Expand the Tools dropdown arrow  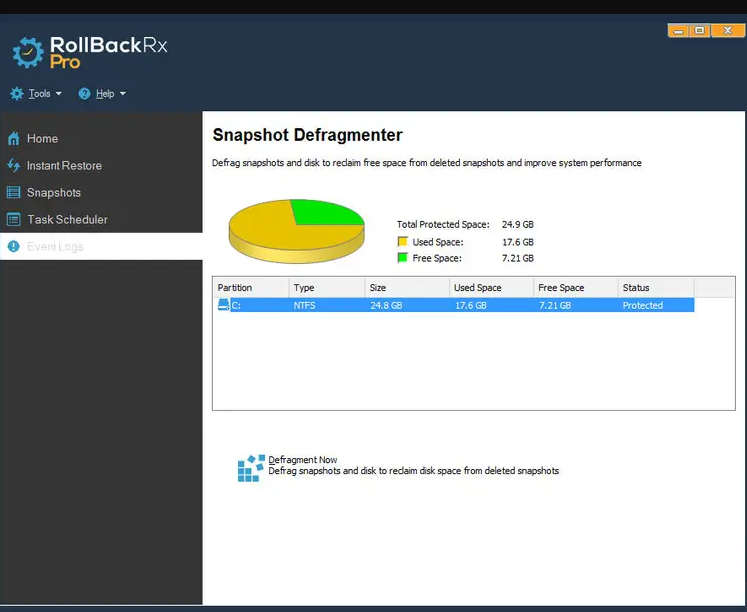pyautogui.click(x=59, y=94)
